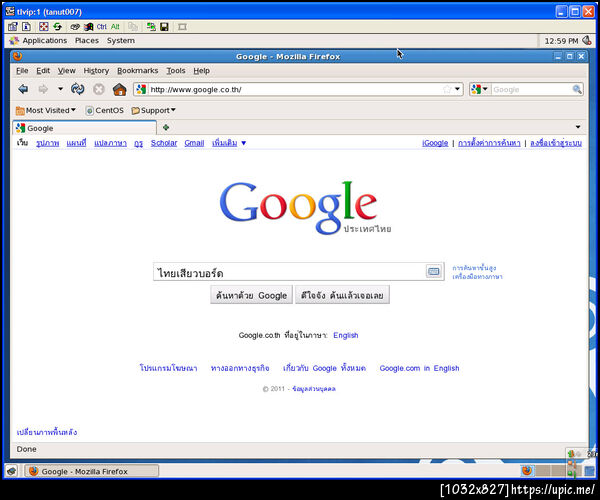Open Firefox History menu
600x500 pixels.
coord(96,71)
